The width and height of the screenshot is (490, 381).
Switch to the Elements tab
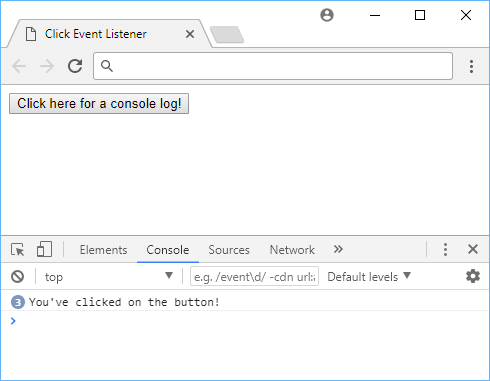coord(103,250)
